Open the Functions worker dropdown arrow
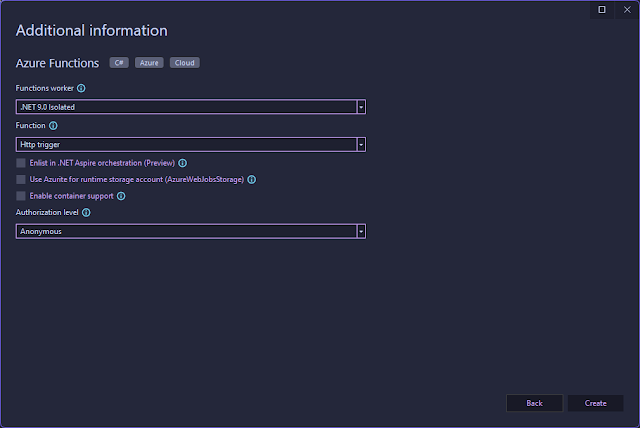This screenshot has width=640, height=428. 361,107
